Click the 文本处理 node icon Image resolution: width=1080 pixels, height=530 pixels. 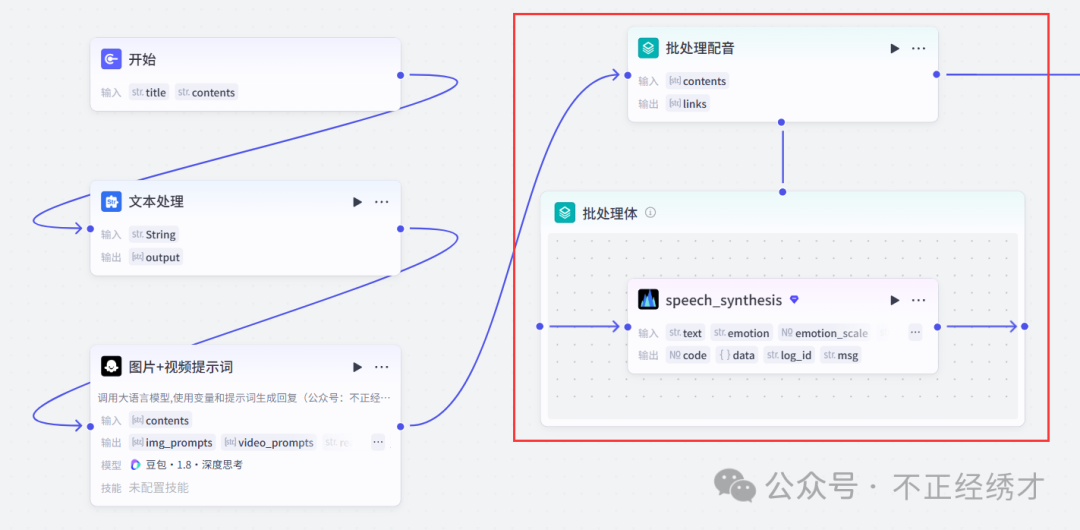pyautogui.click(x=111, y=202)
